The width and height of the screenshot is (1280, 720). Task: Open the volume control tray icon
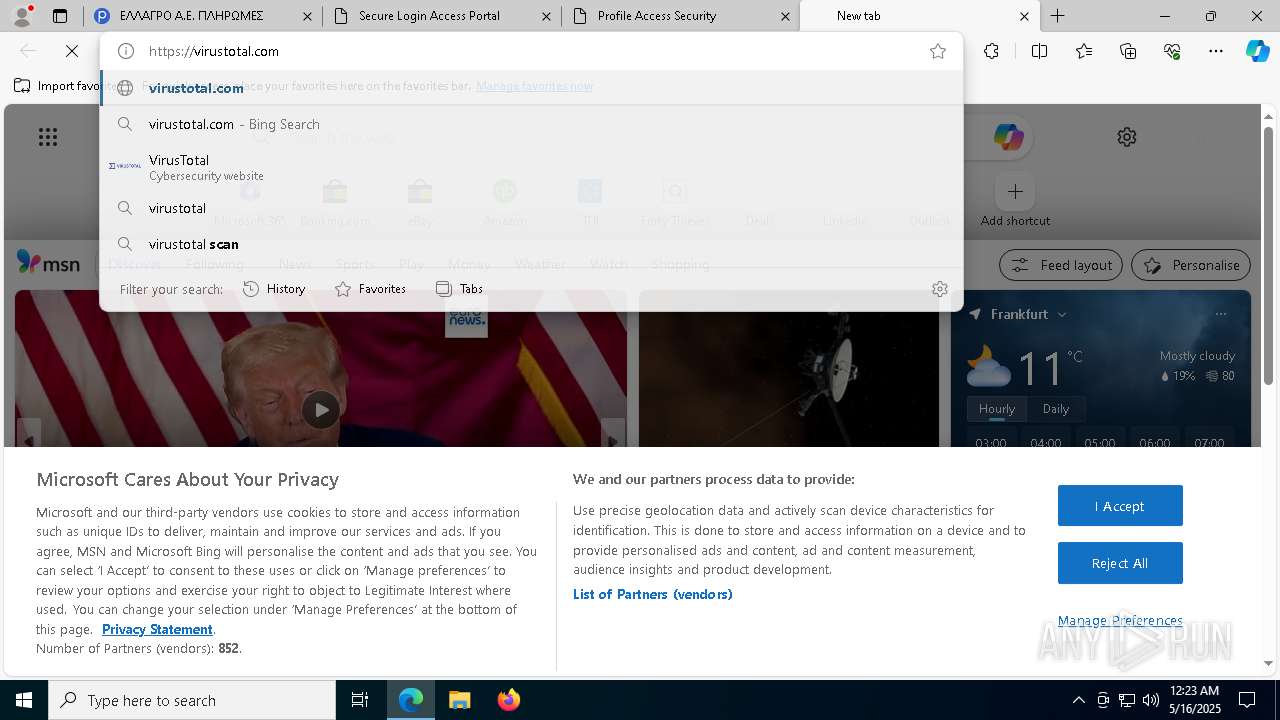(x=1151, y=700)
